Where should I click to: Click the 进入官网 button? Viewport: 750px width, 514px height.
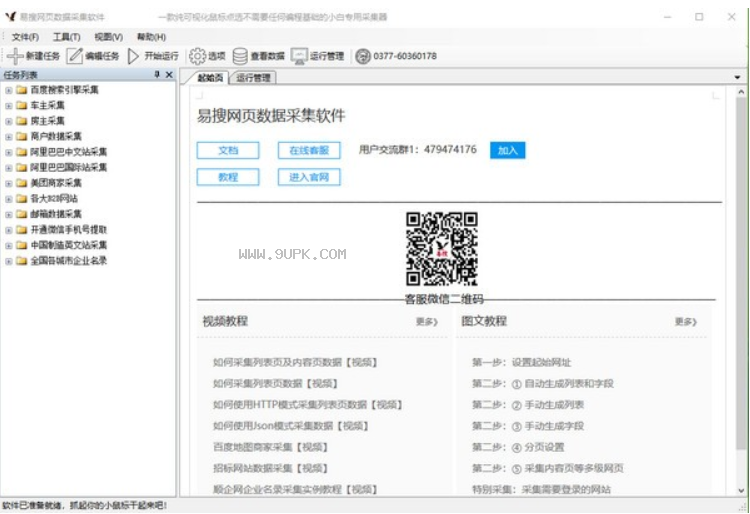[x=309, y=177]
